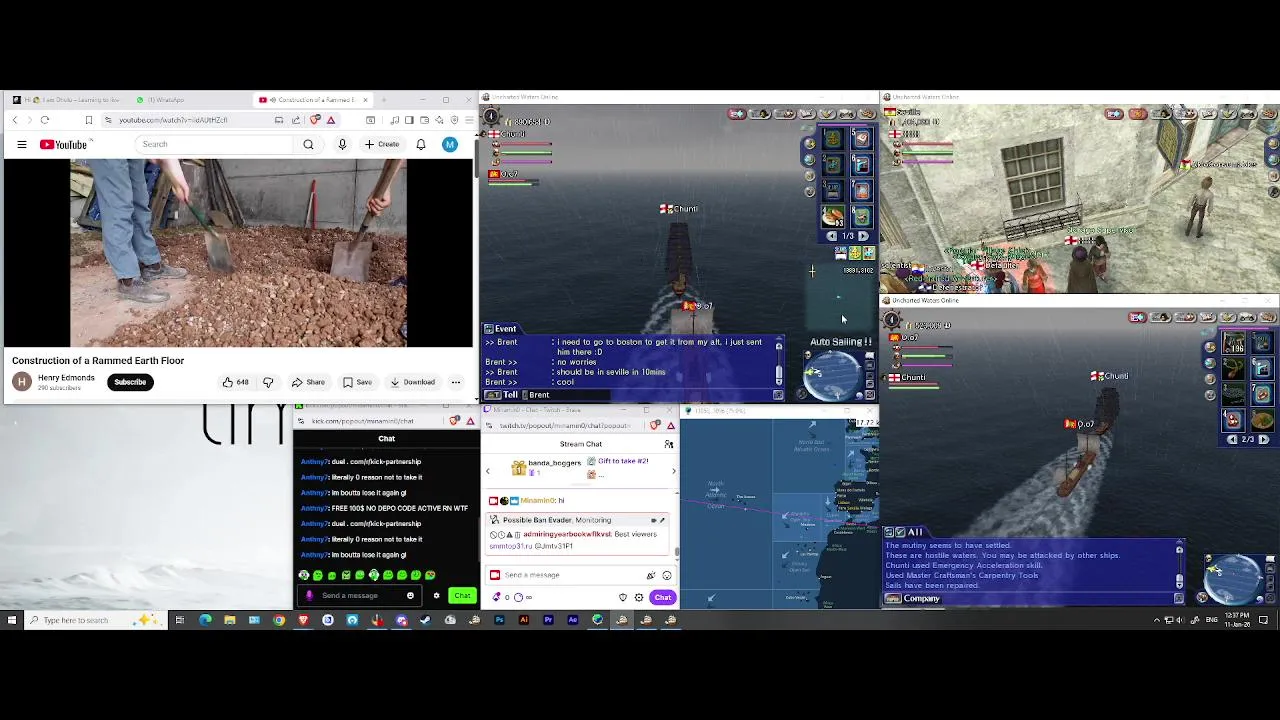
Task: Go to next skill page arrow at 1/3
Action: tap(863, 237)
